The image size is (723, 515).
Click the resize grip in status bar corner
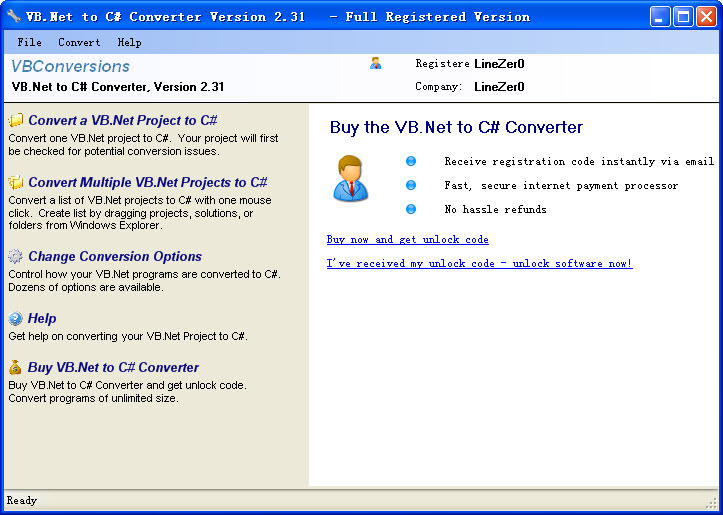[711, 502]
